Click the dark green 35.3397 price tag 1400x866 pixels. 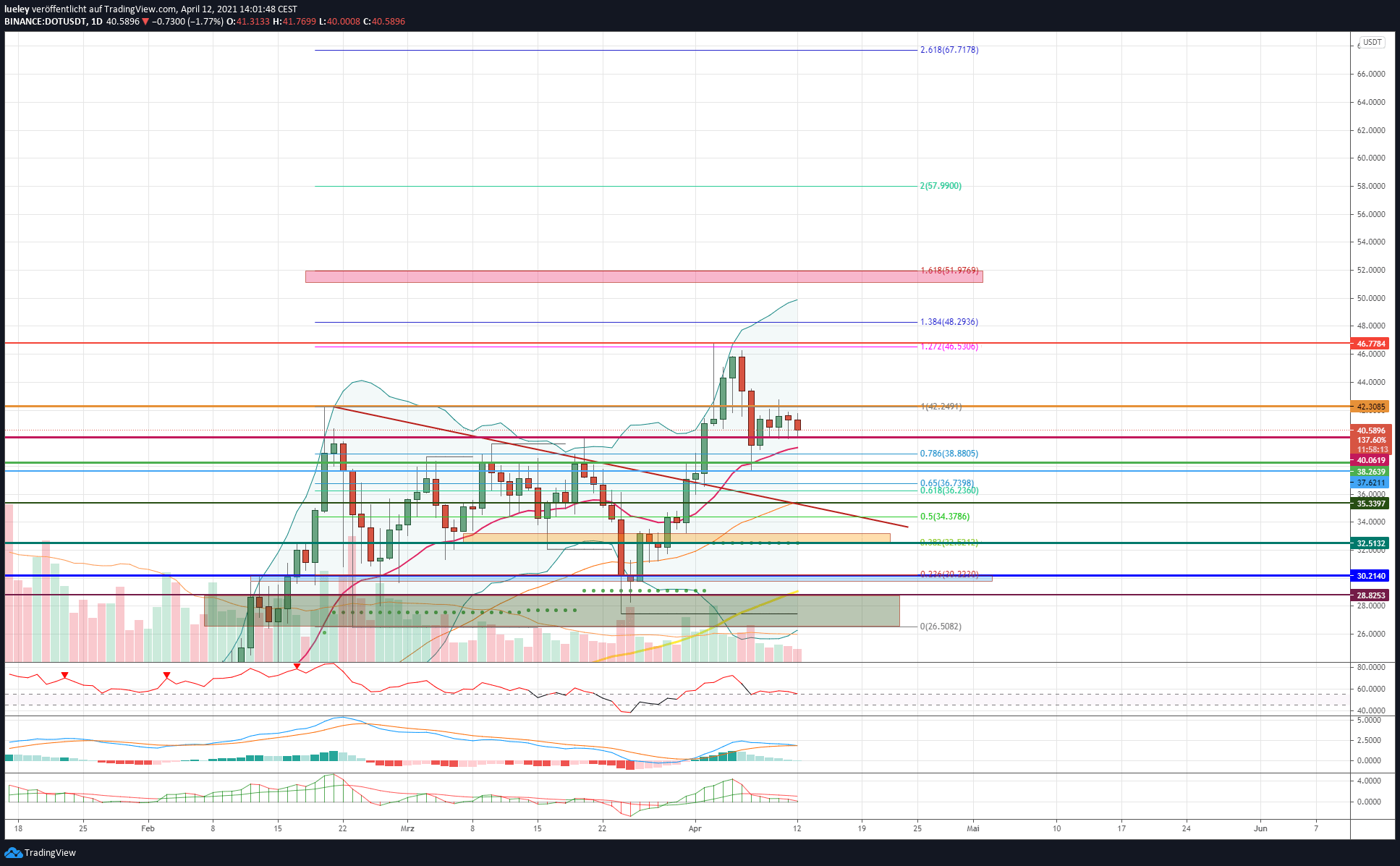point(1371,504)
